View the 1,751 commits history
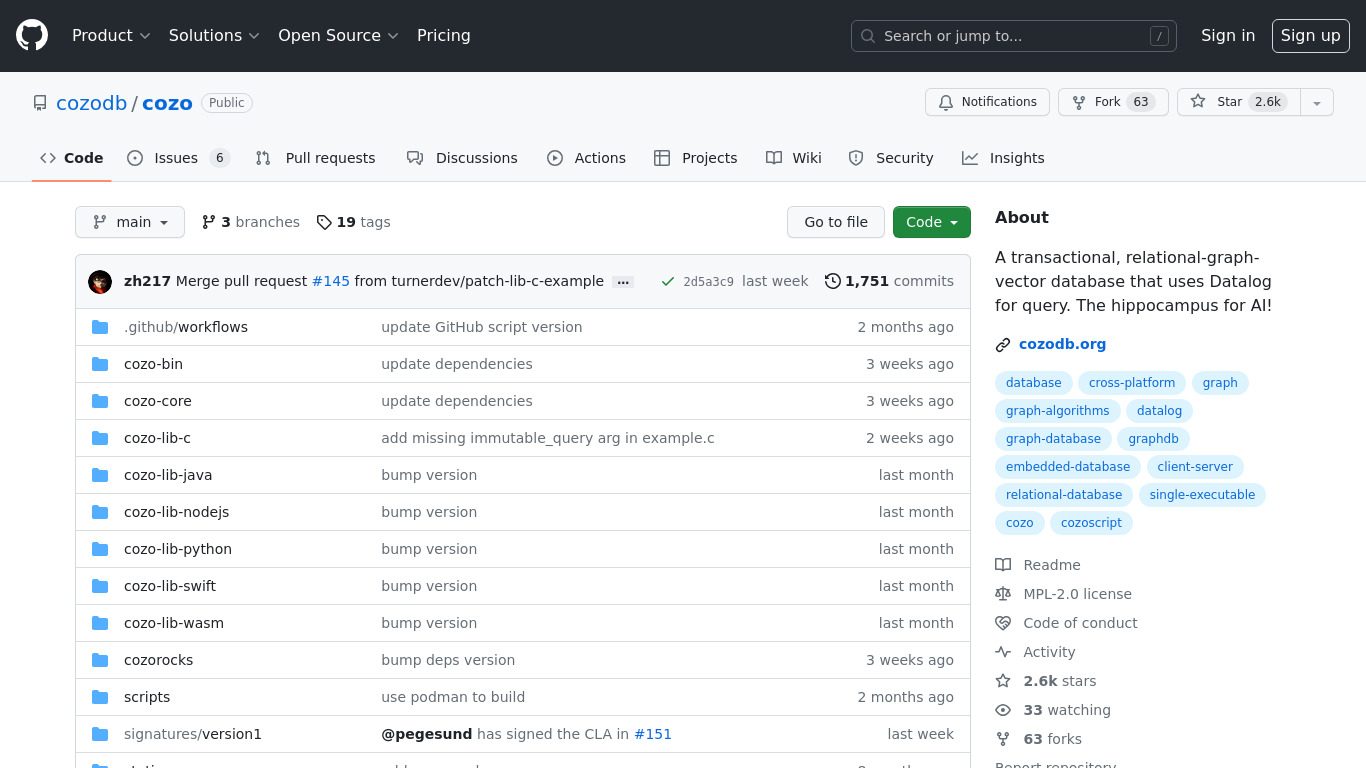Image resolution: width=1366 pixels, height=768 pixels. [889, 282]
